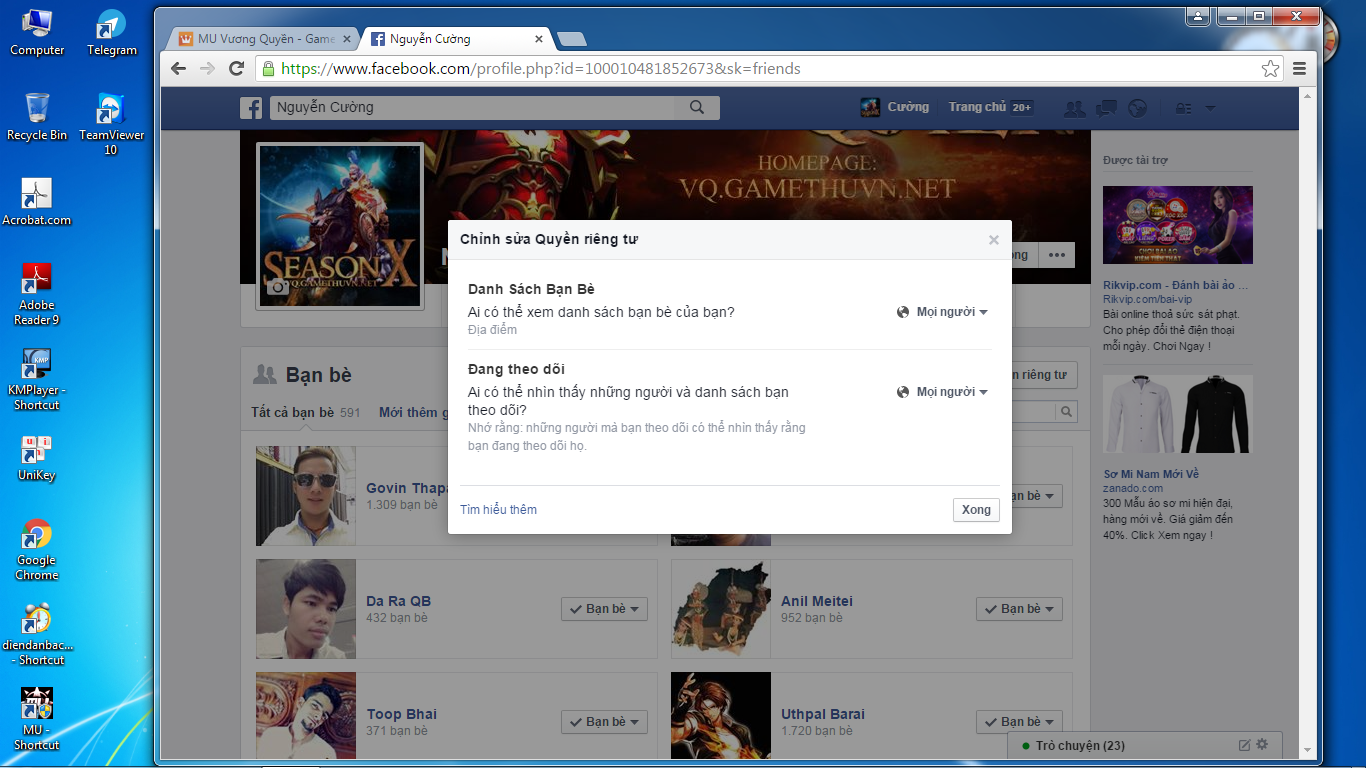Screen dimensions: 1366x768
Task: Click the search magnifier in Facebook bar
Action: click(696, 108)
